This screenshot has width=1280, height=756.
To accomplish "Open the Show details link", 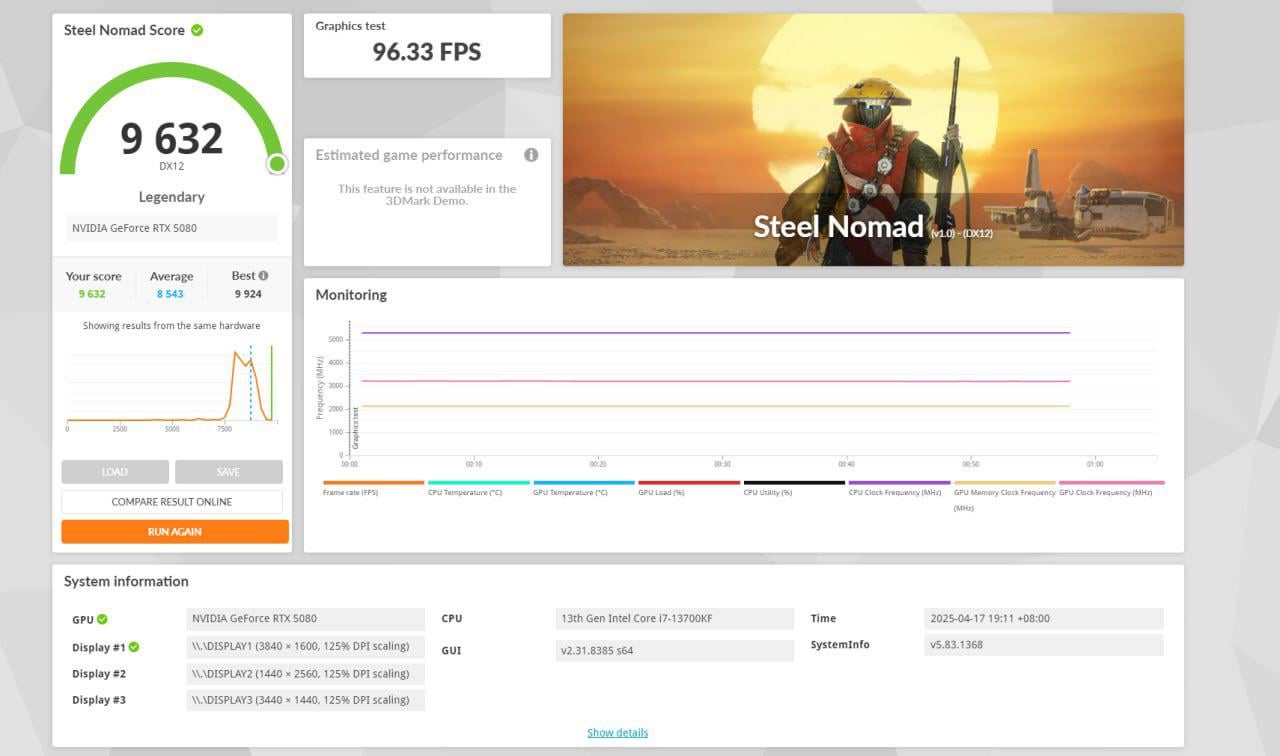I will [617, 733].
